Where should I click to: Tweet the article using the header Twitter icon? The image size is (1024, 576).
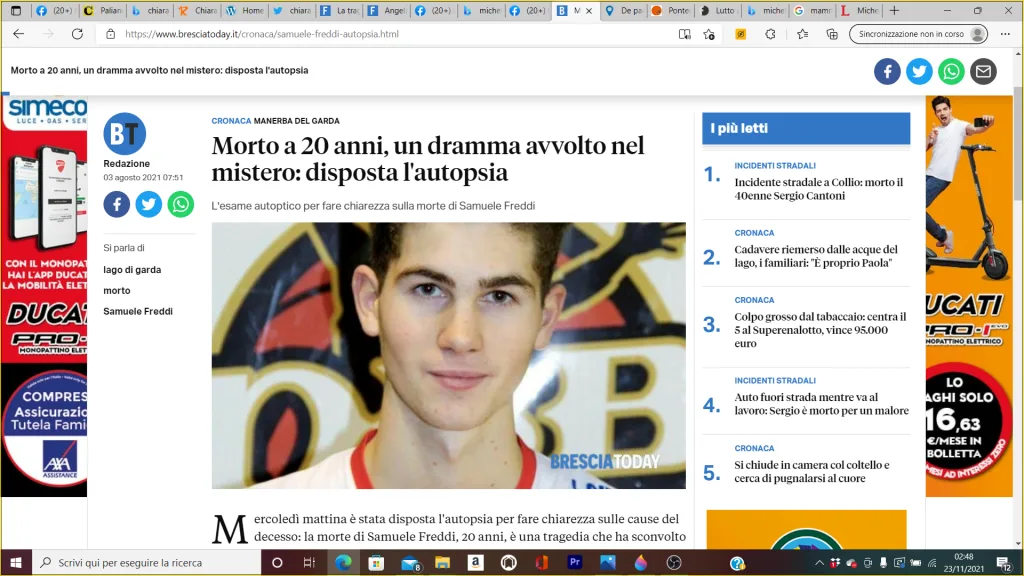click(x=919, y=71)
